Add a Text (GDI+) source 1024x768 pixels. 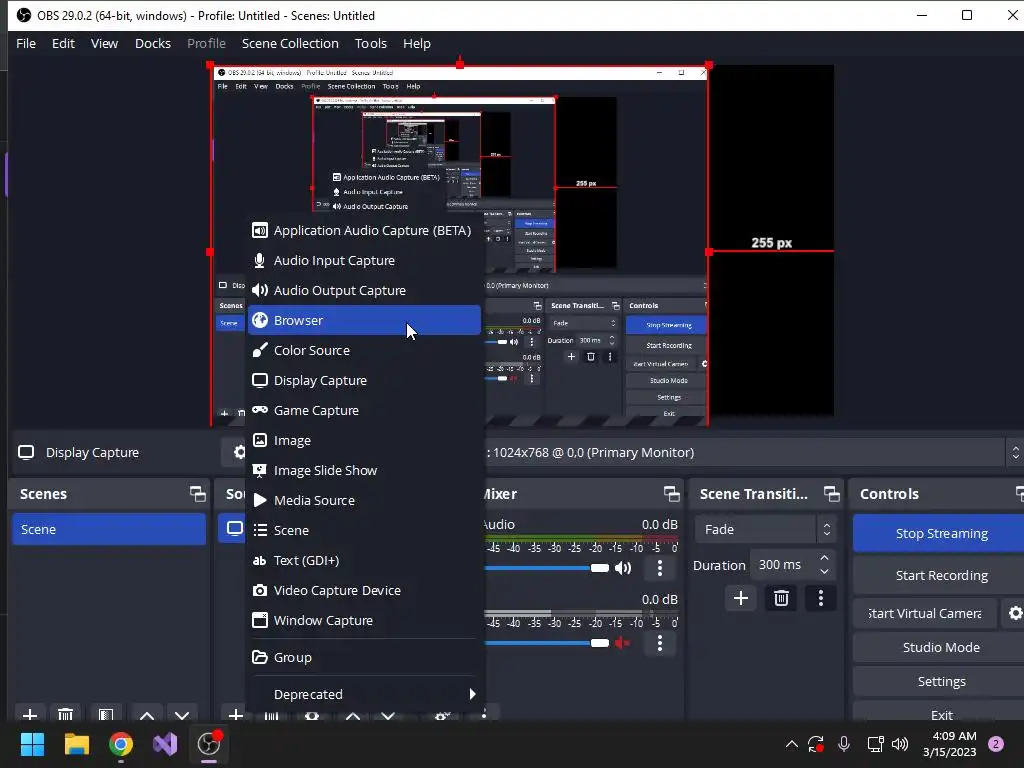point(364,560)
